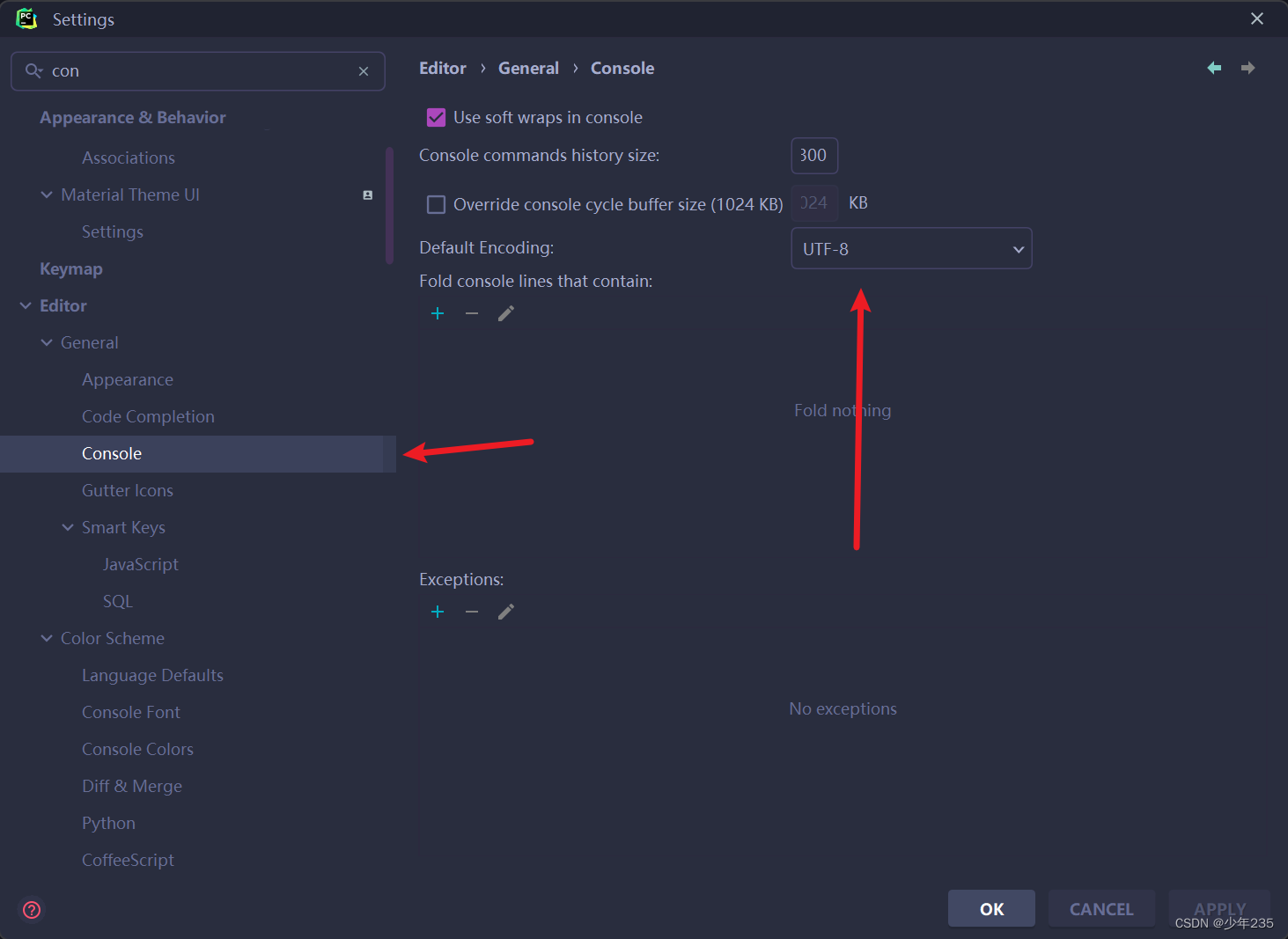Focus the settings search field containing con

[x=198, y=71]
